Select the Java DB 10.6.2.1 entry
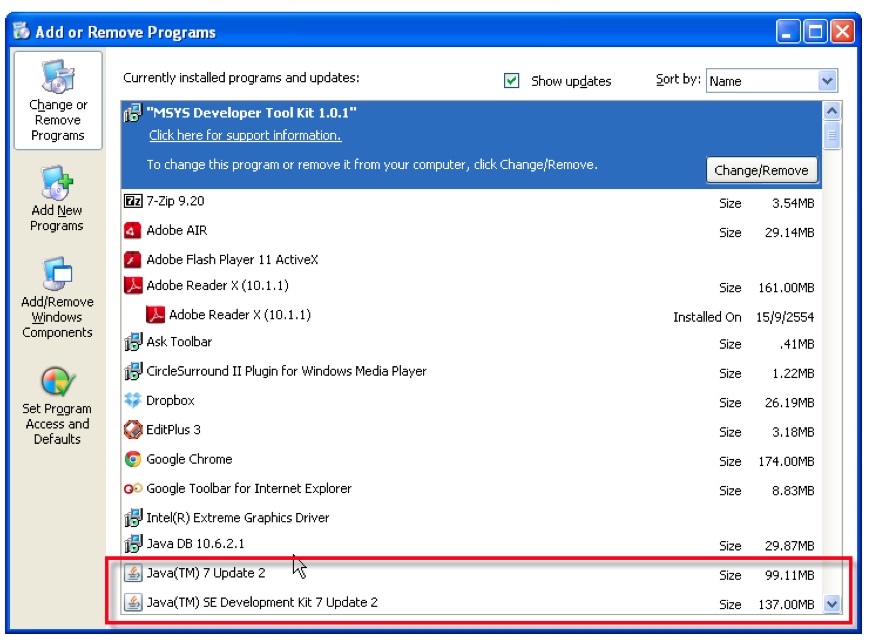870x642 pixels. coord(471,544)
